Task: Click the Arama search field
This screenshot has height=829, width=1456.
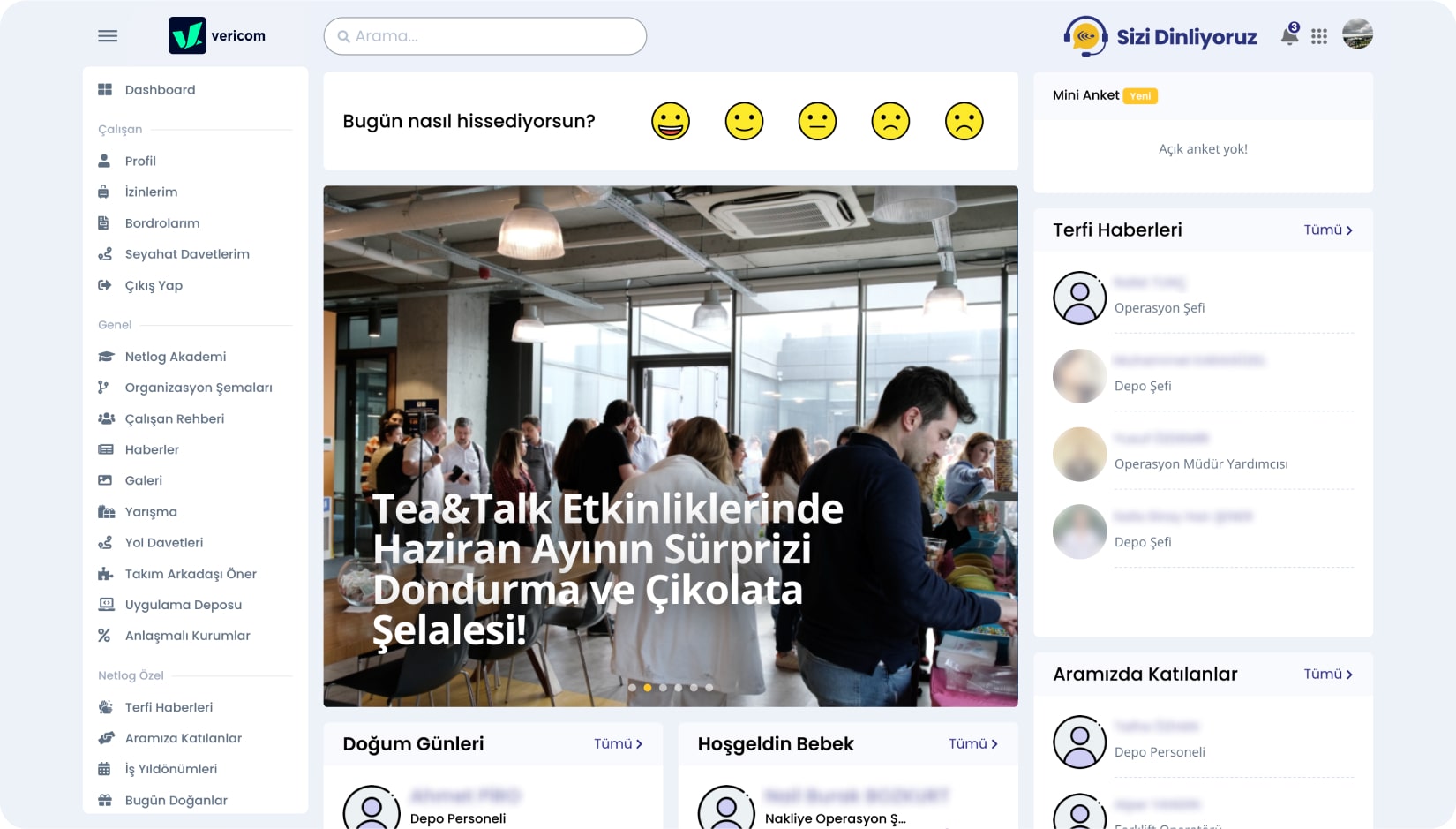Action: 485,36
